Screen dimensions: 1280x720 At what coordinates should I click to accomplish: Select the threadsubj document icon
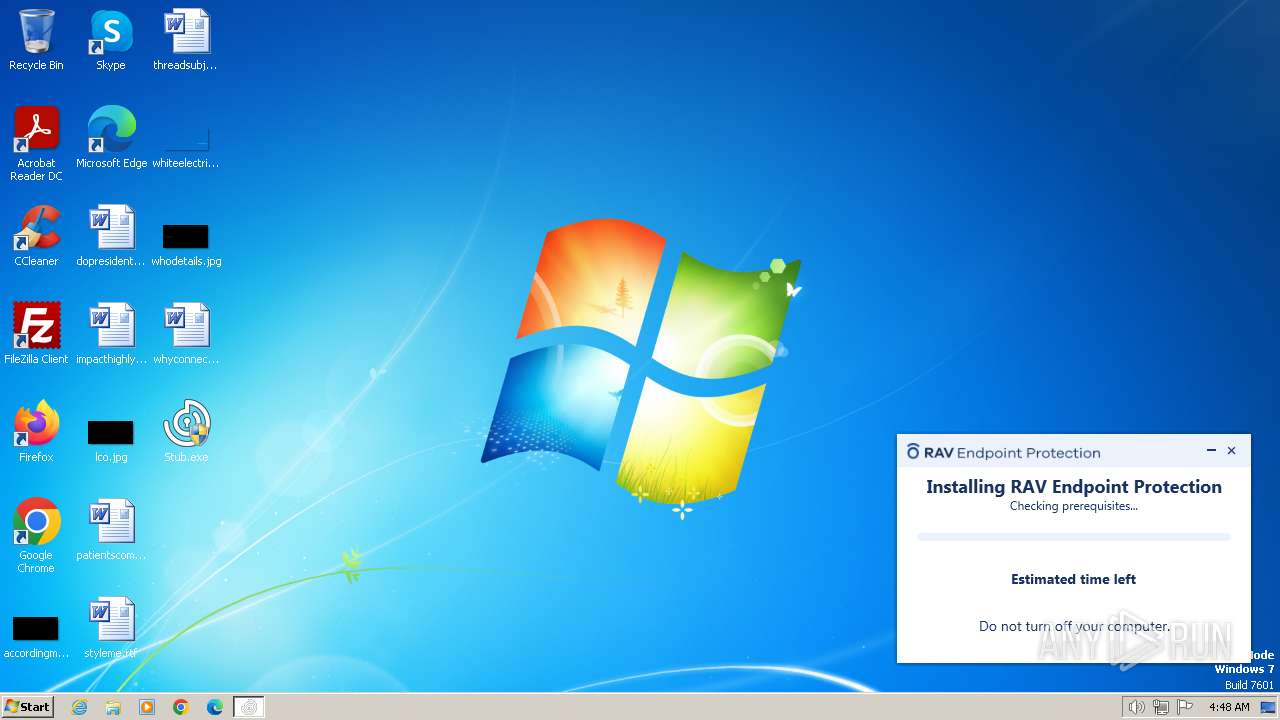pyautogui.click(x=186, y=40)
